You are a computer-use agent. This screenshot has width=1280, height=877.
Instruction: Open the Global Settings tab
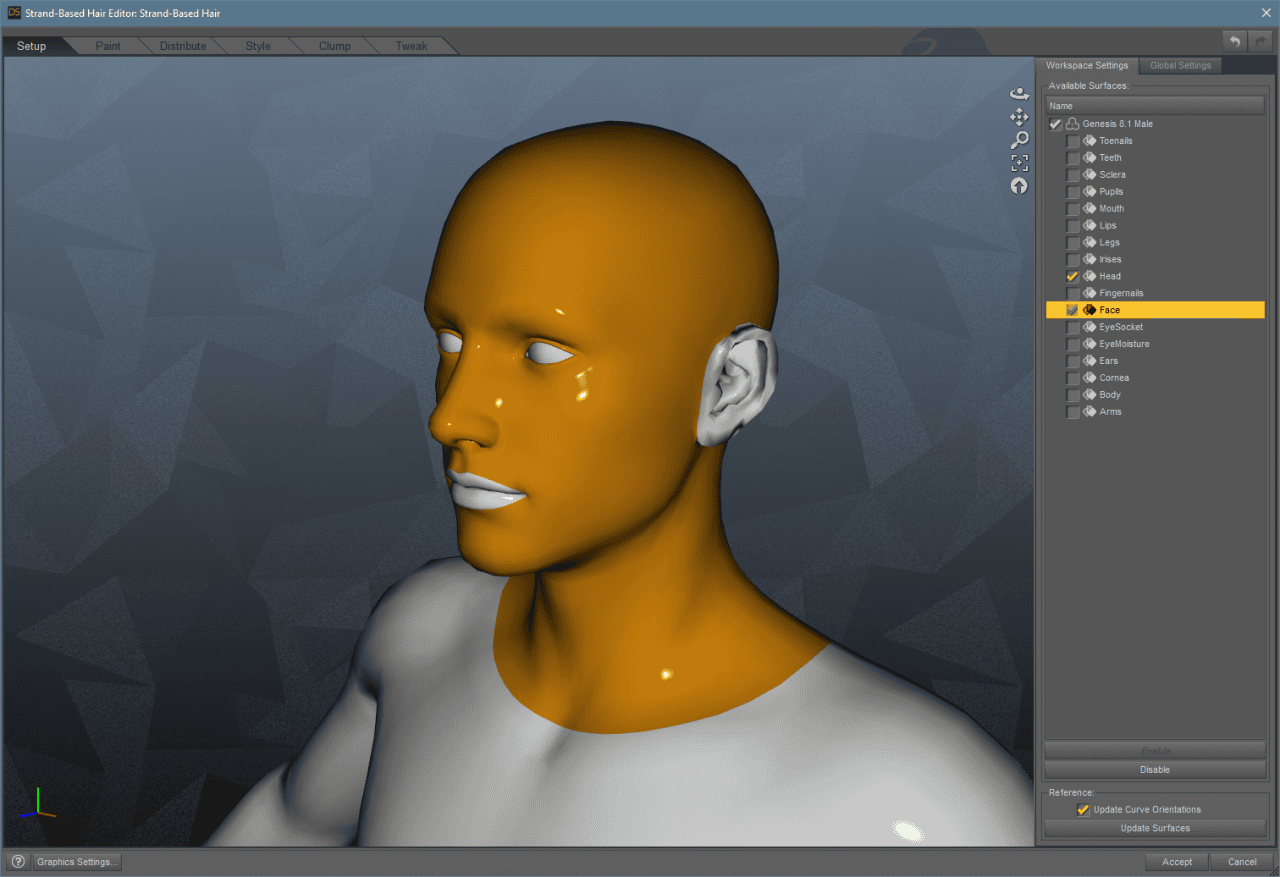[x=1180, y=65]
